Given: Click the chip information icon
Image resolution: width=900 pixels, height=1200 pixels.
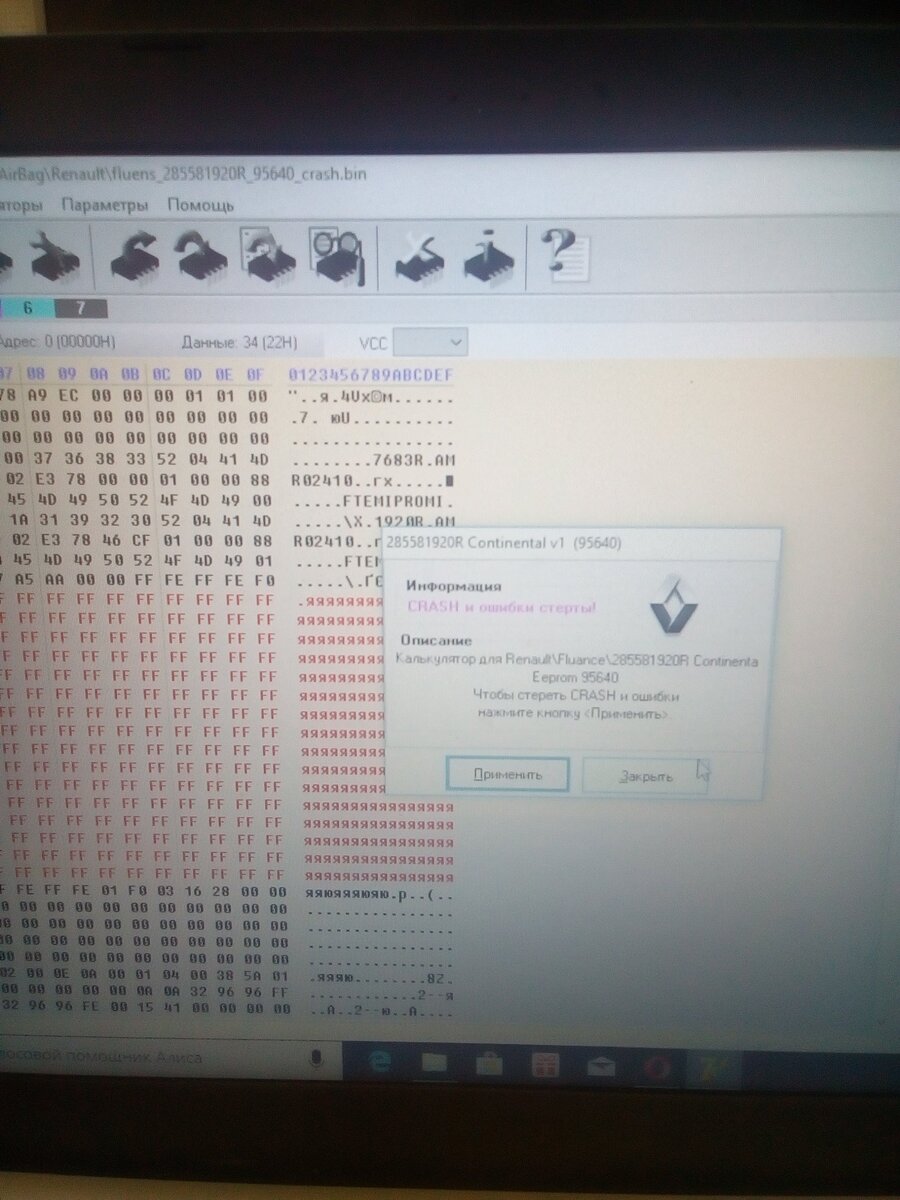Looking at the screenshot, I should point(489,257).
